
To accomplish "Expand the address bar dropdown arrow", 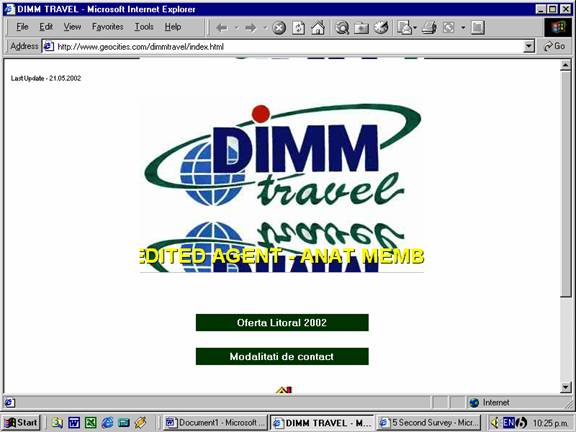I will tap(529, 46).
